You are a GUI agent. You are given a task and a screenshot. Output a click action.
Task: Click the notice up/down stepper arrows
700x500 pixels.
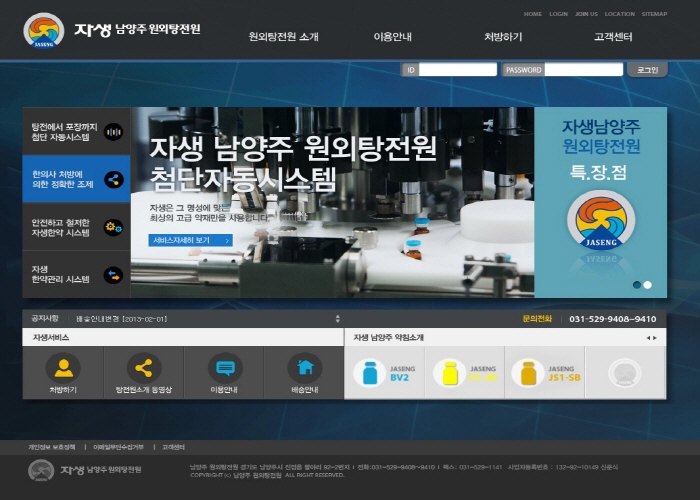[x=338, y=319]
